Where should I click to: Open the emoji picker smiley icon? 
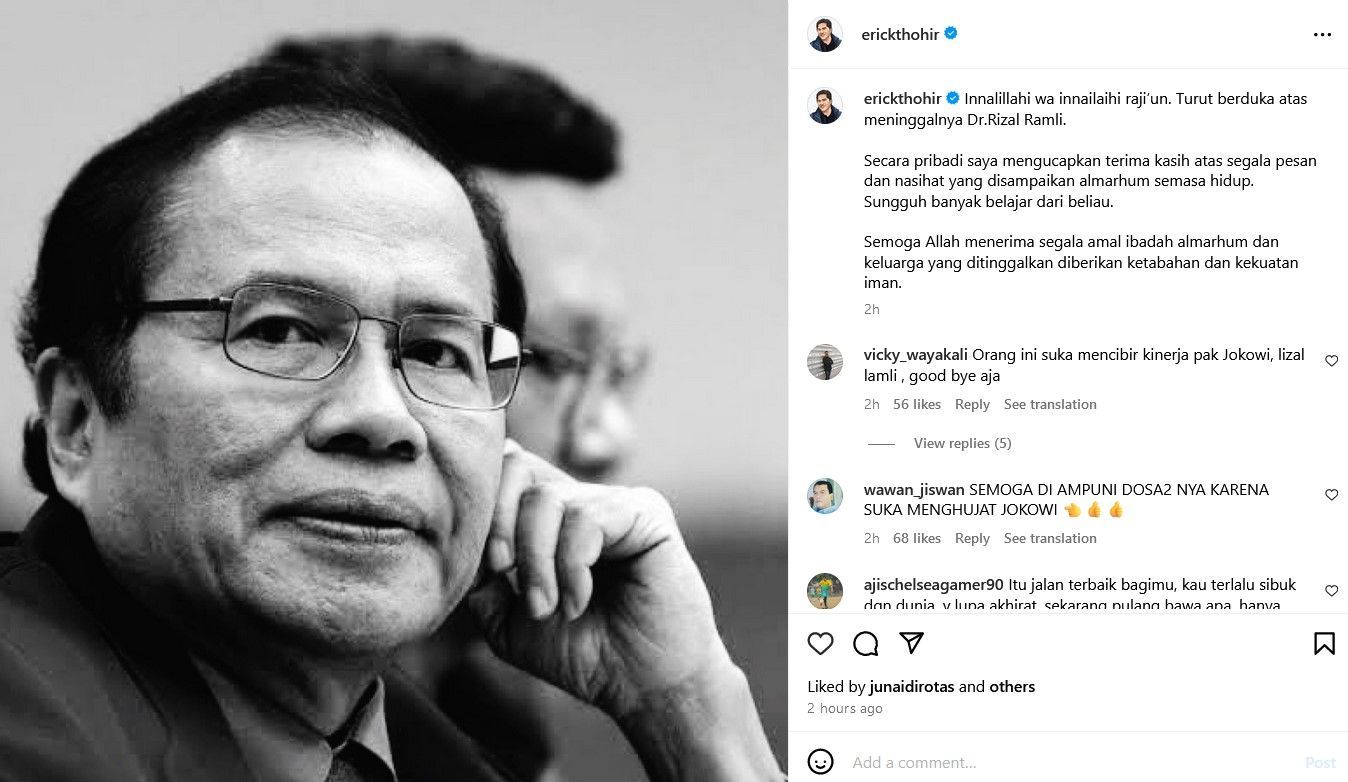point(820,762)
